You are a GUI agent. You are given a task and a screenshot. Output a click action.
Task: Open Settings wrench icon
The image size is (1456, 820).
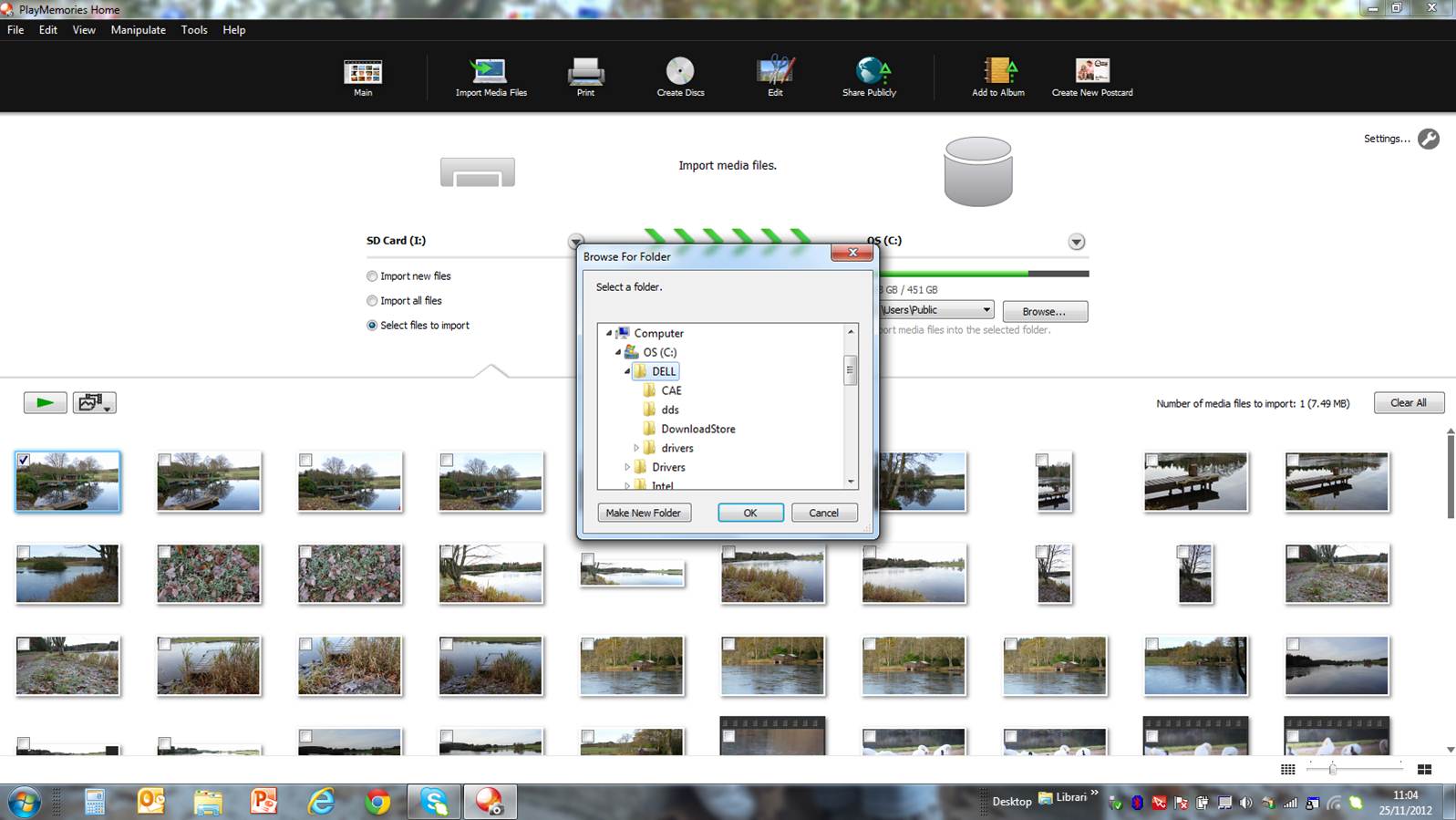pyautogui.click(x=1429, y=139)
